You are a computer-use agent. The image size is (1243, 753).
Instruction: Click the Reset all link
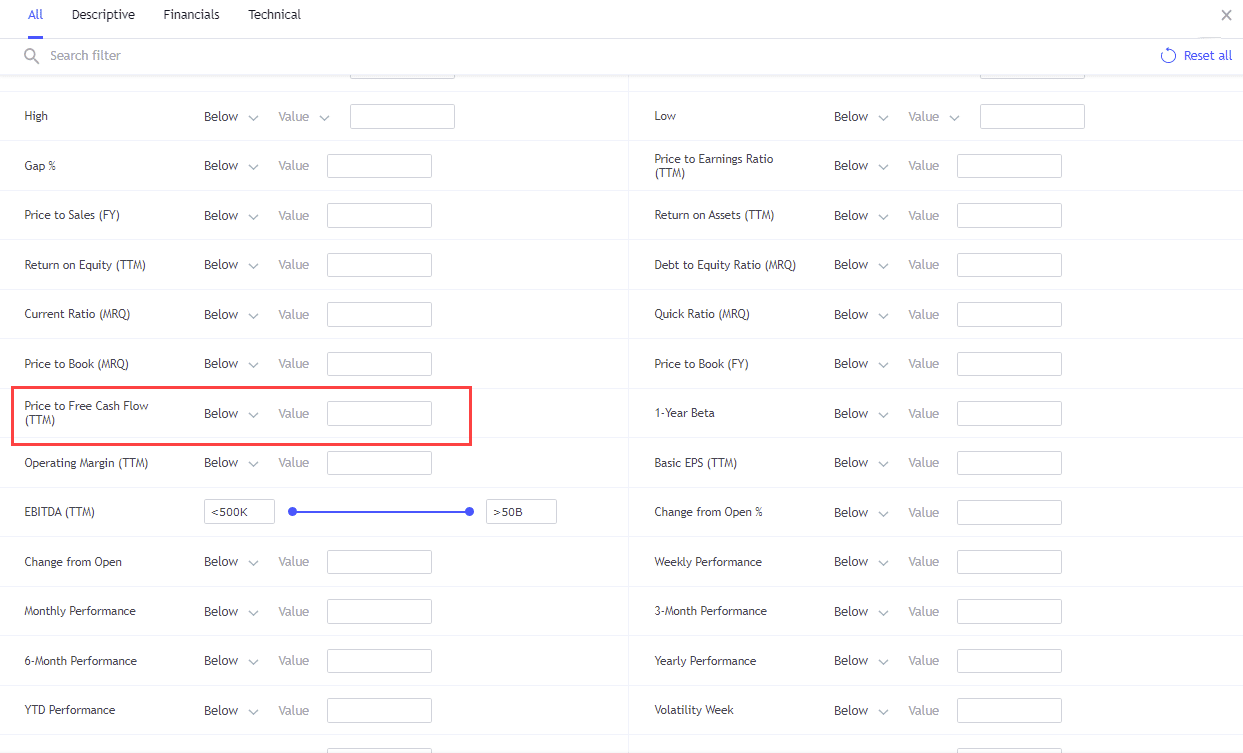coord(1207,56)
